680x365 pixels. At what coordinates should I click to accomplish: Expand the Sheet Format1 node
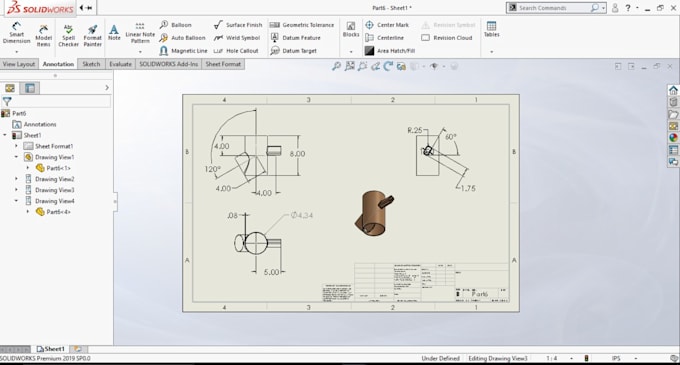16,146
